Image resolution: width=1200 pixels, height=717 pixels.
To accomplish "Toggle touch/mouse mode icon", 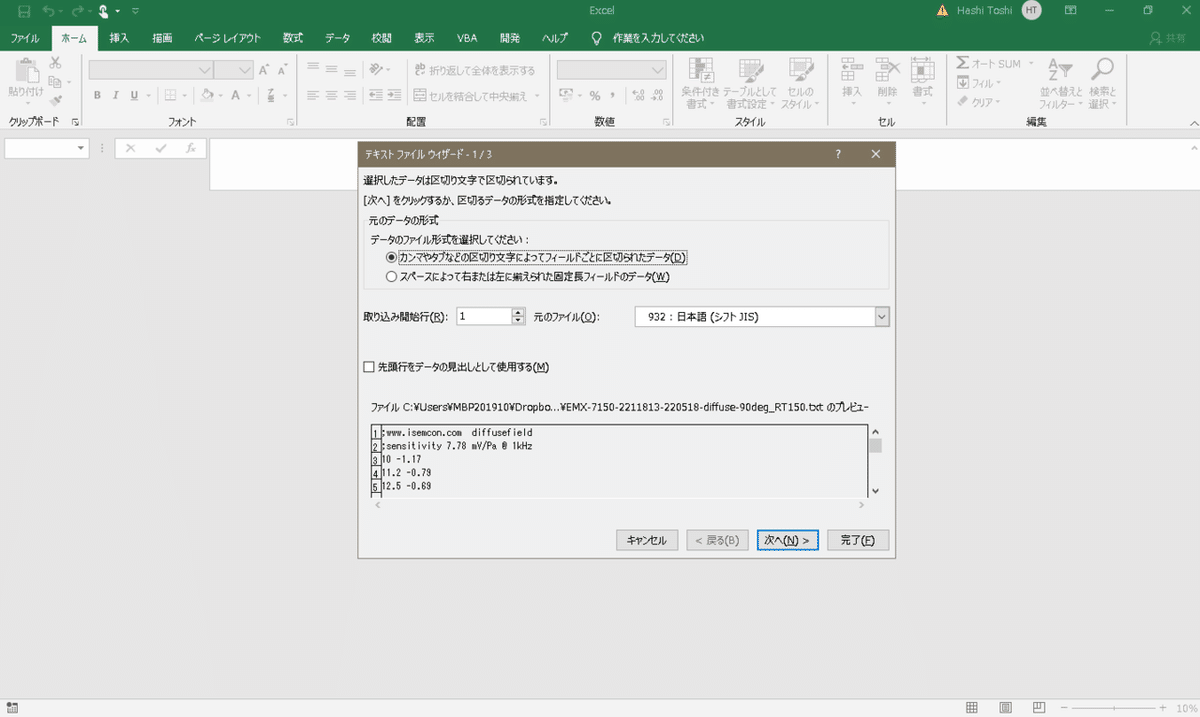I will click(103, 11).
